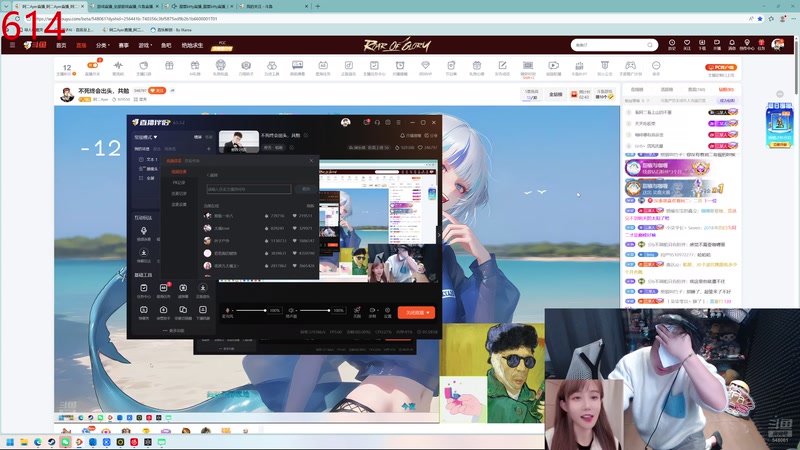
Task: Adjust the microphone volume slider
Action: coord(251,310)
